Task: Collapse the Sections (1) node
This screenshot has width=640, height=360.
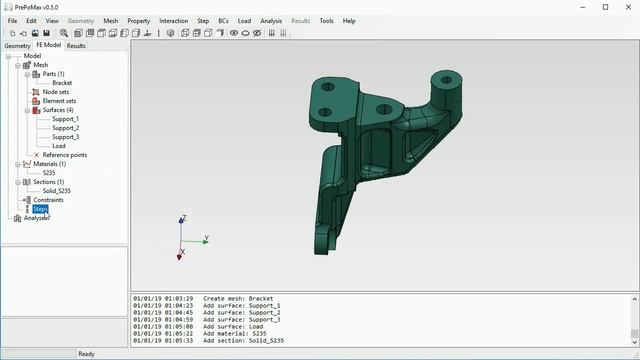Action: (x=18, y=182)
